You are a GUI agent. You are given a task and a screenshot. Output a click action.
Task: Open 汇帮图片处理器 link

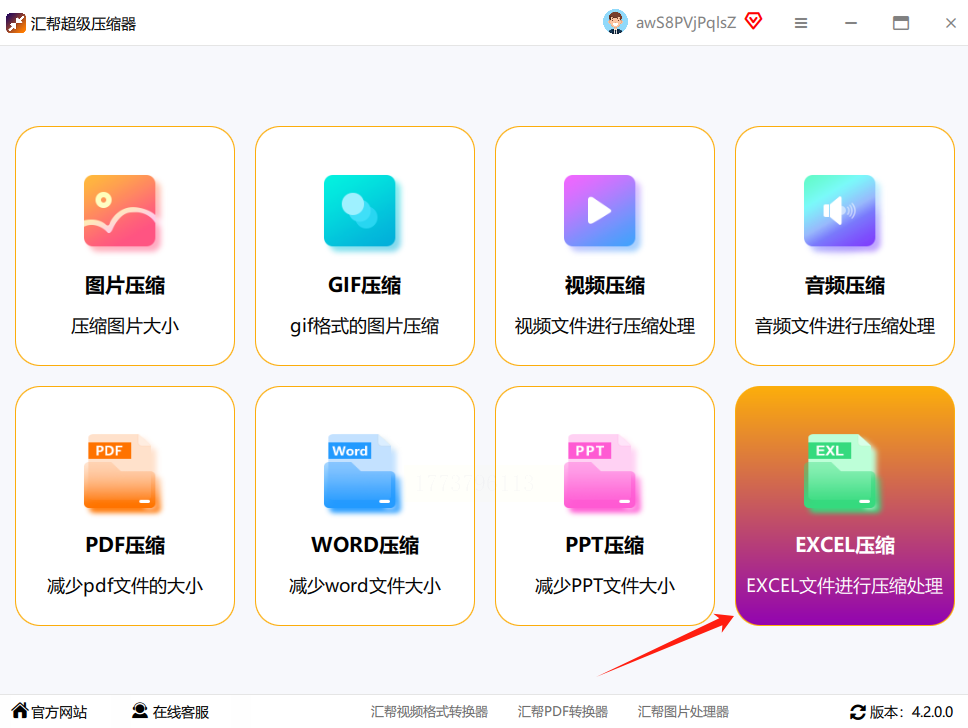tap(683, 712)
